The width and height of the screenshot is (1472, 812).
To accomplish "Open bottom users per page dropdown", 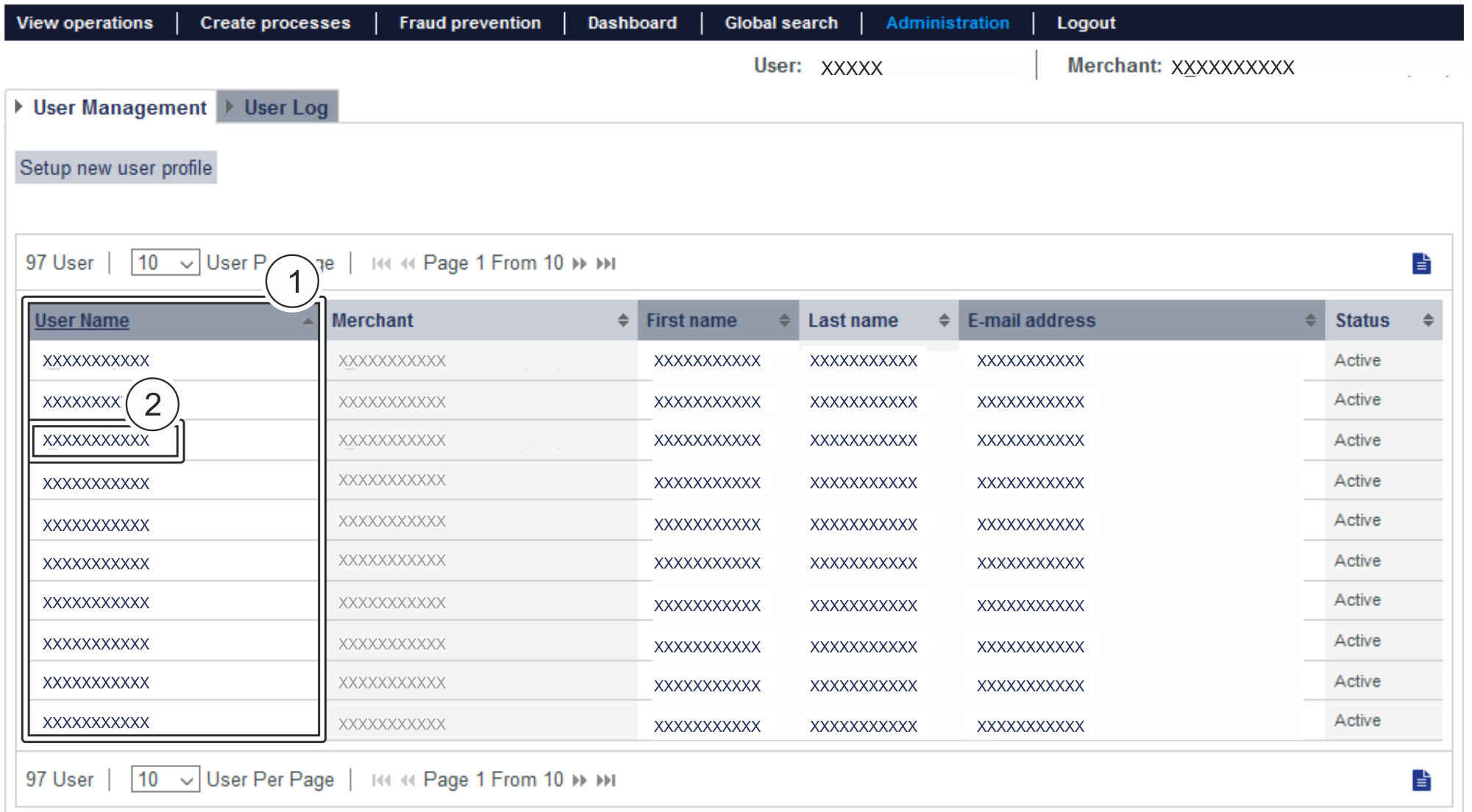I will 165,779.
